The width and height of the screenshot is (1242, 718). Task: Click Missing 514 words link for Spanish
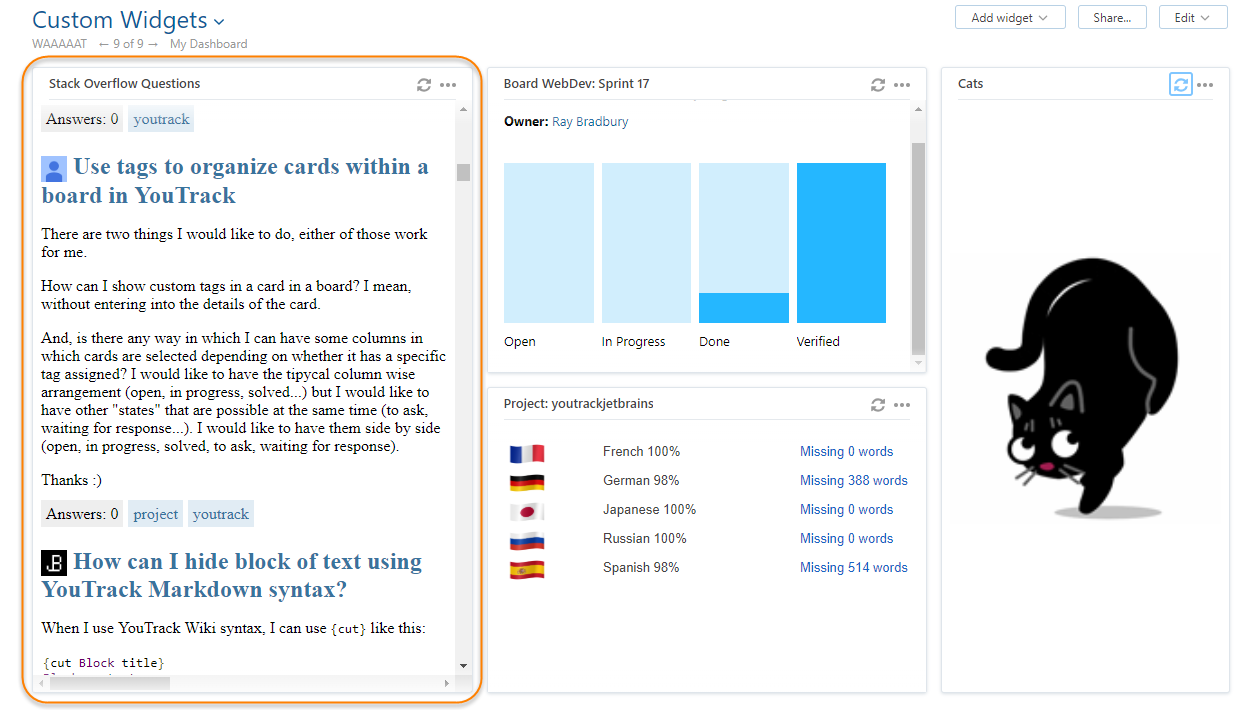tap(854, 568)
